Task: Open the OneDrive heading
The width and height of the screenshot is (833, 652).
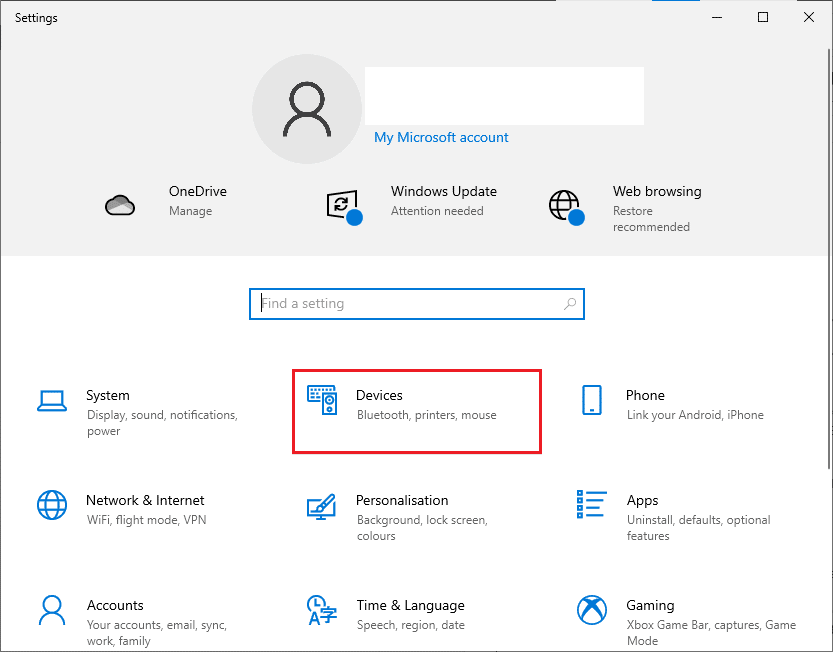Action: click(x=198, y=191)
